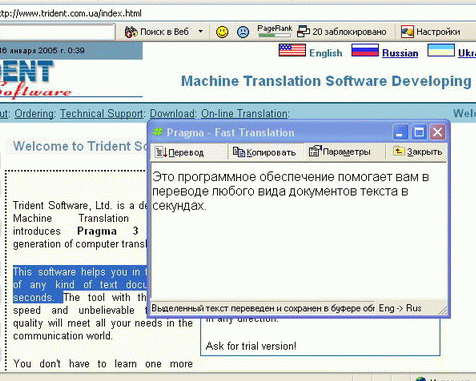The width and height of the screenshot is (476, 381).
Task: Open the Поиск в Веб dropdown arrow
Action: (201, 31)
